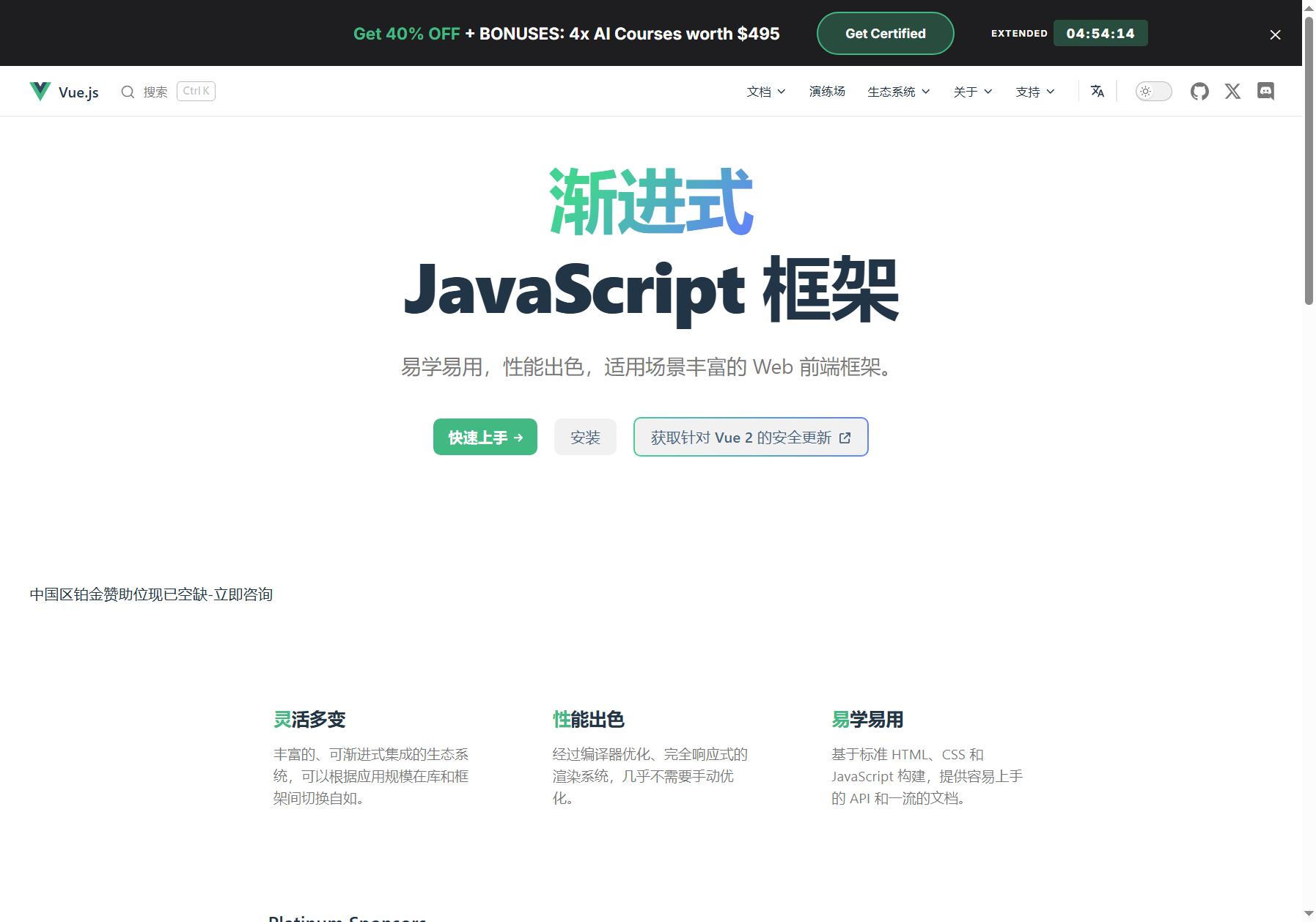Screen dimensions: 1316x922
Task: Click the Ctrl K shortcut badge
Action: click(x=196, y=92)
